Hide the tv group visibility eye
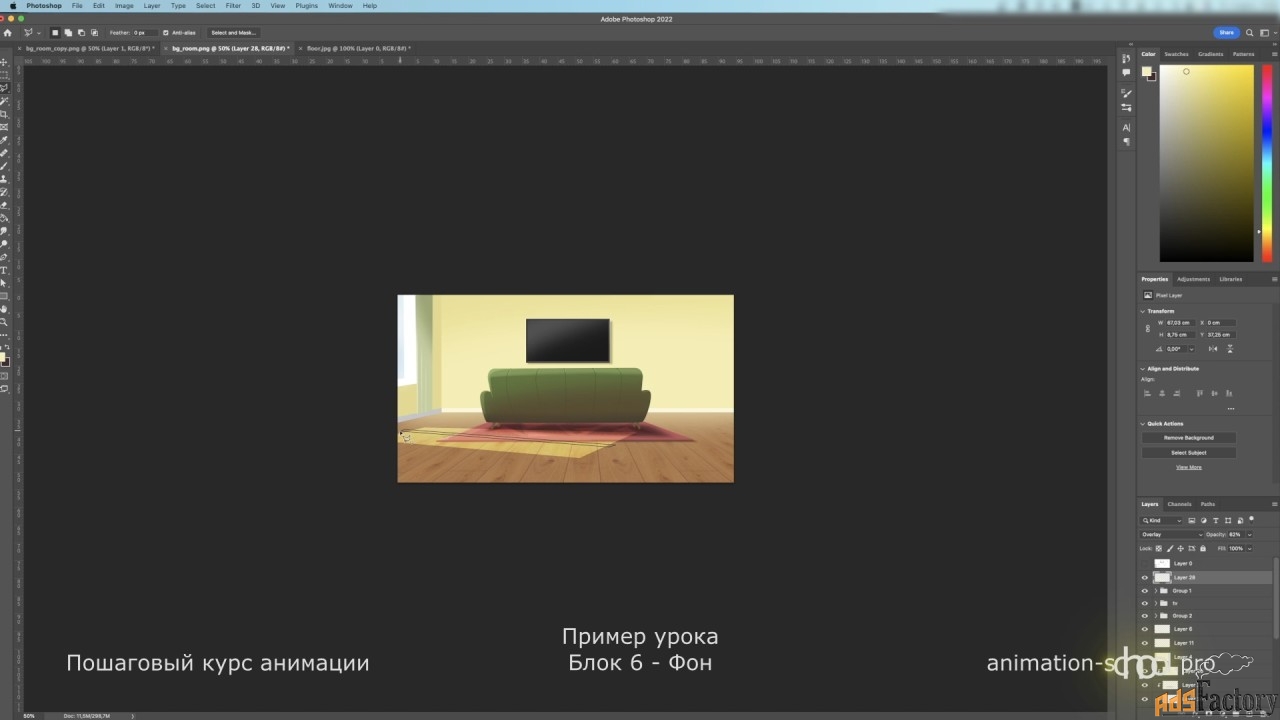 1145,603
